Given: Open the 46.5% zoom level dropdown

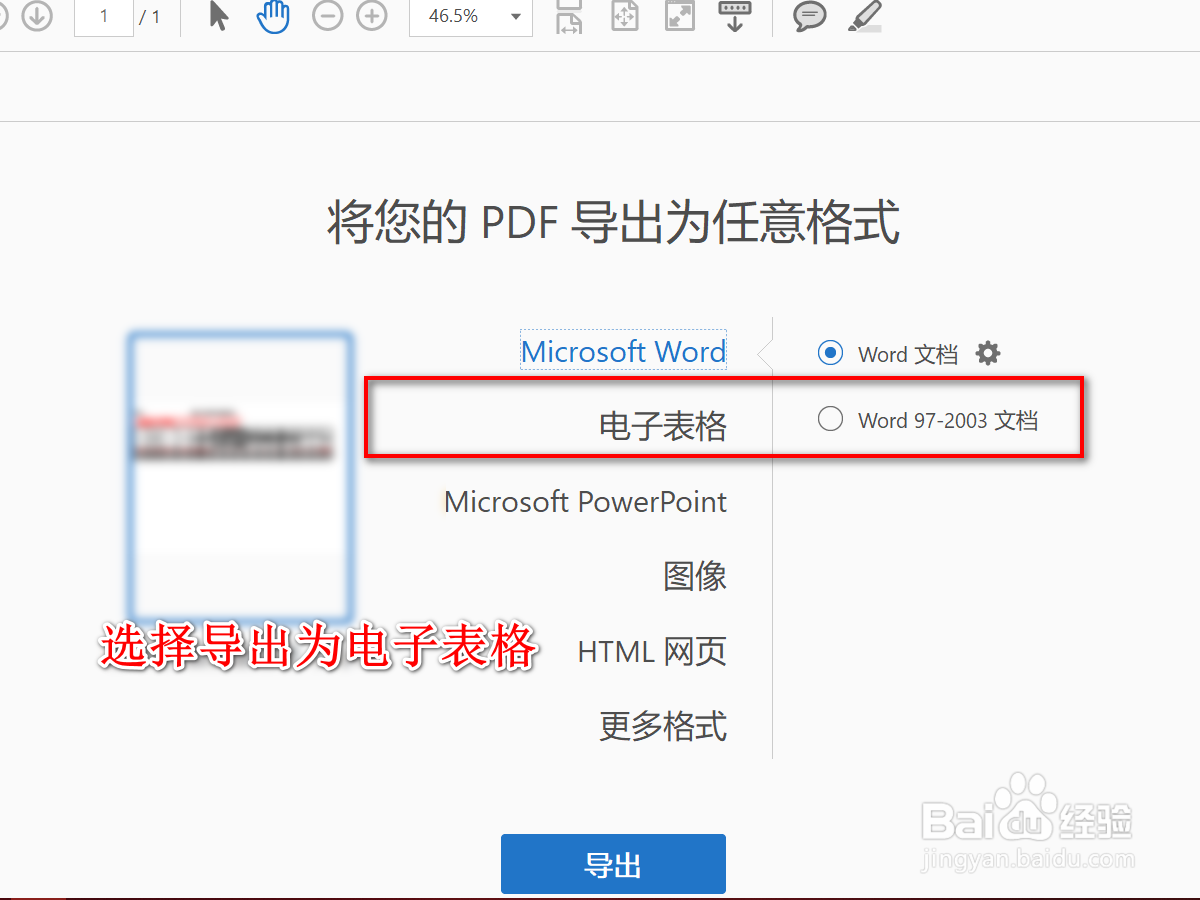Looking at the screenshot, I should tap(471, 17).
